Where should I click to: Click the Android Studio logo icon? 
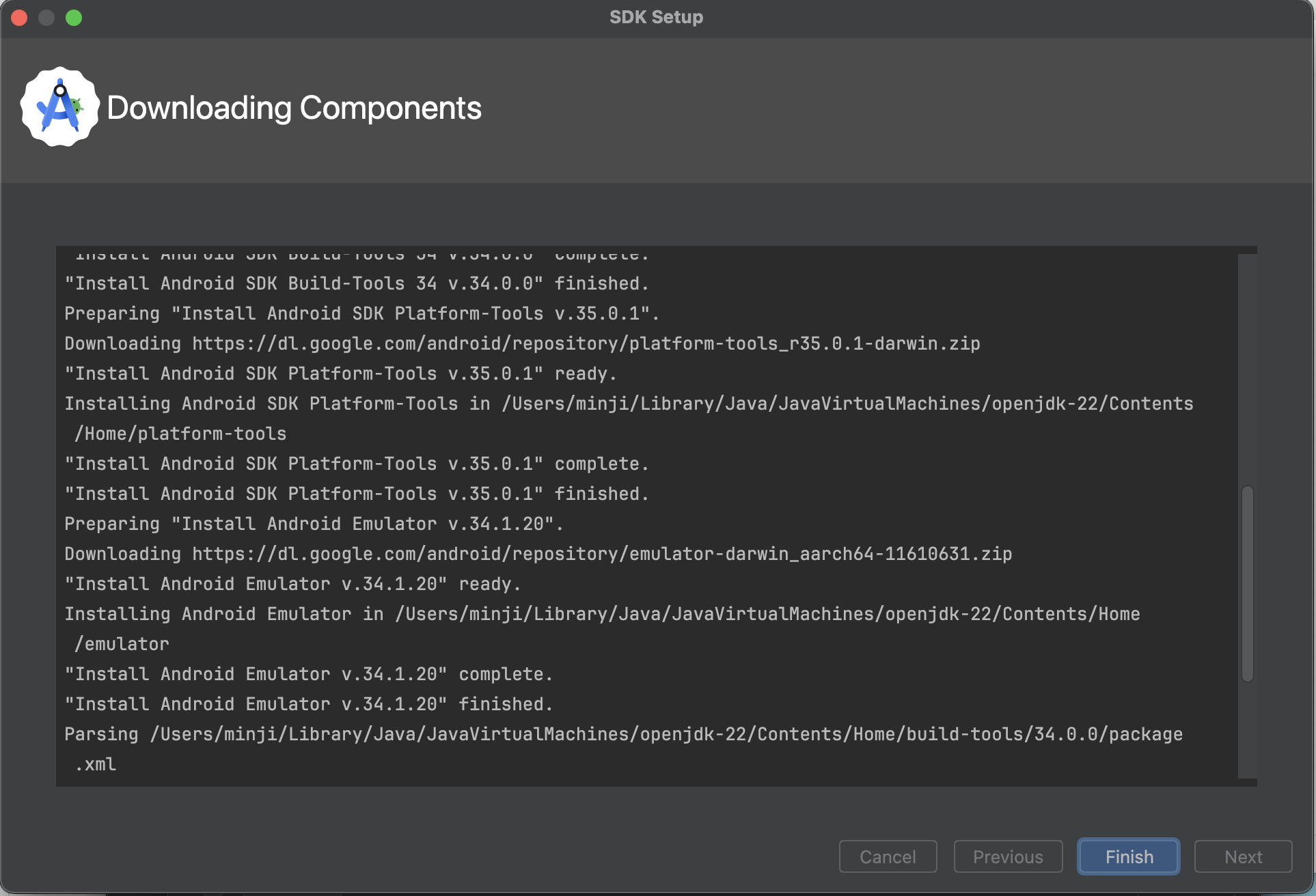60,107
